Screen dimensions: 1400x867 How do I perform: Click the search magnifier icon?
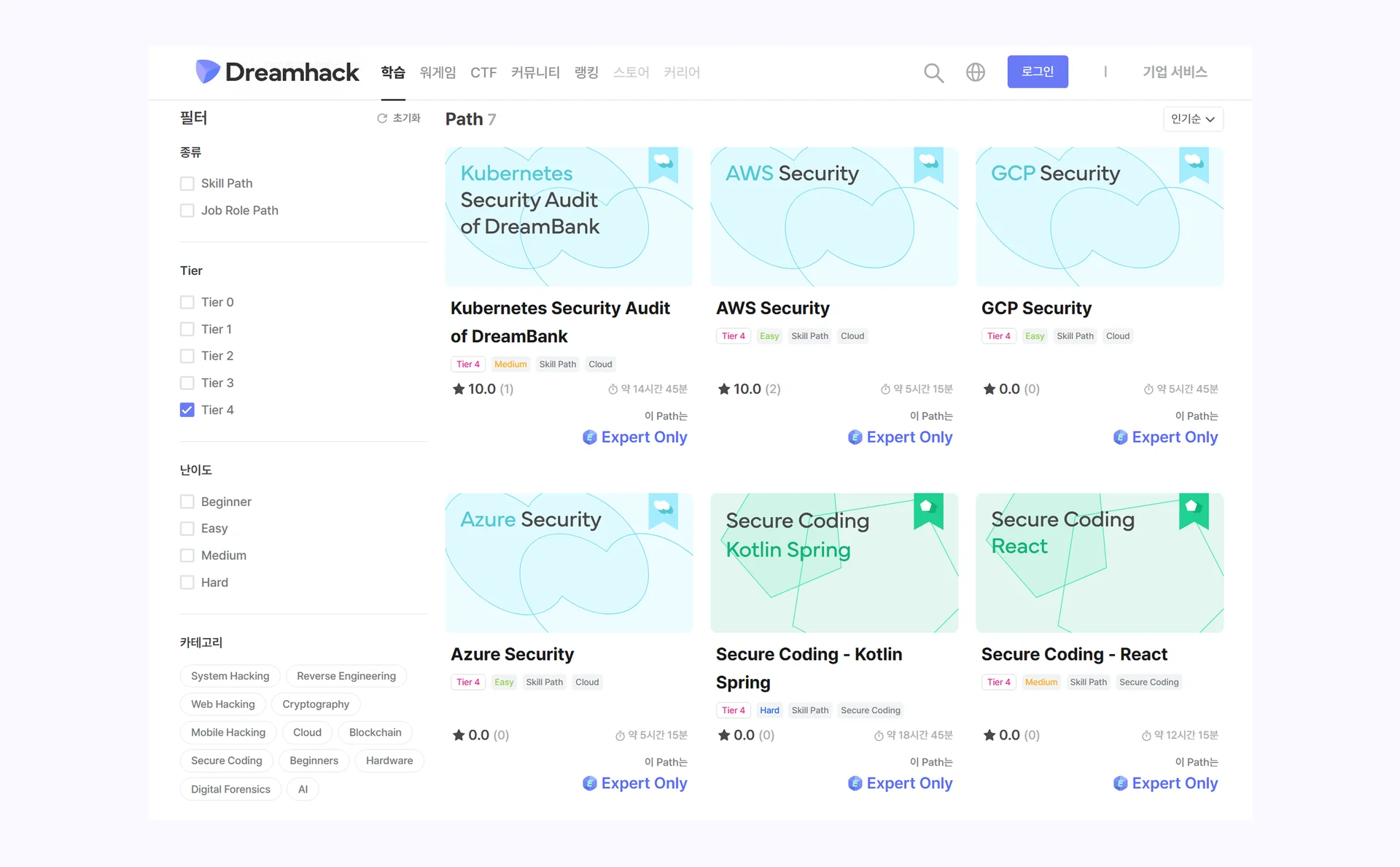(933, 72)
